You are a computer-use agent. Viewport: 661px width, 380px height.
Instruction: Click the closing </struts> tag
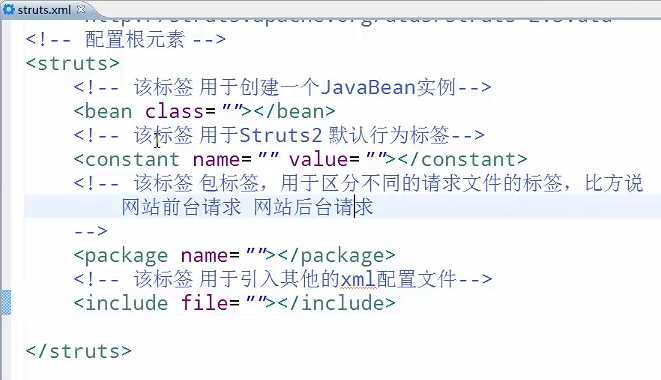tap(78, 351)
